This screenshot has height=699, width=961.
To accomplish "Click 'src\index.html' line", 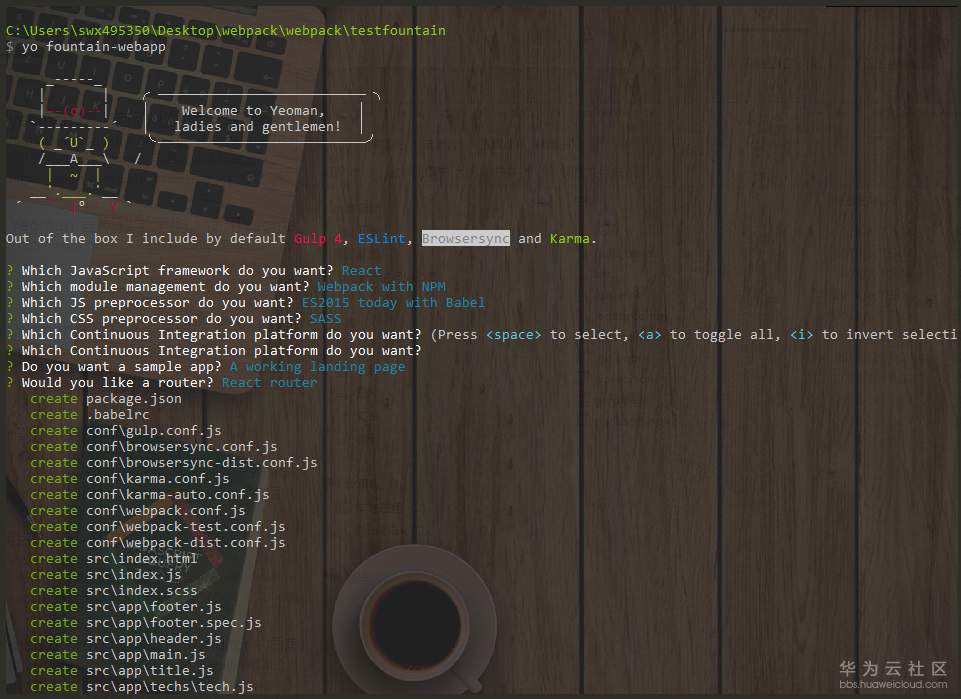I will click(142, 559).
